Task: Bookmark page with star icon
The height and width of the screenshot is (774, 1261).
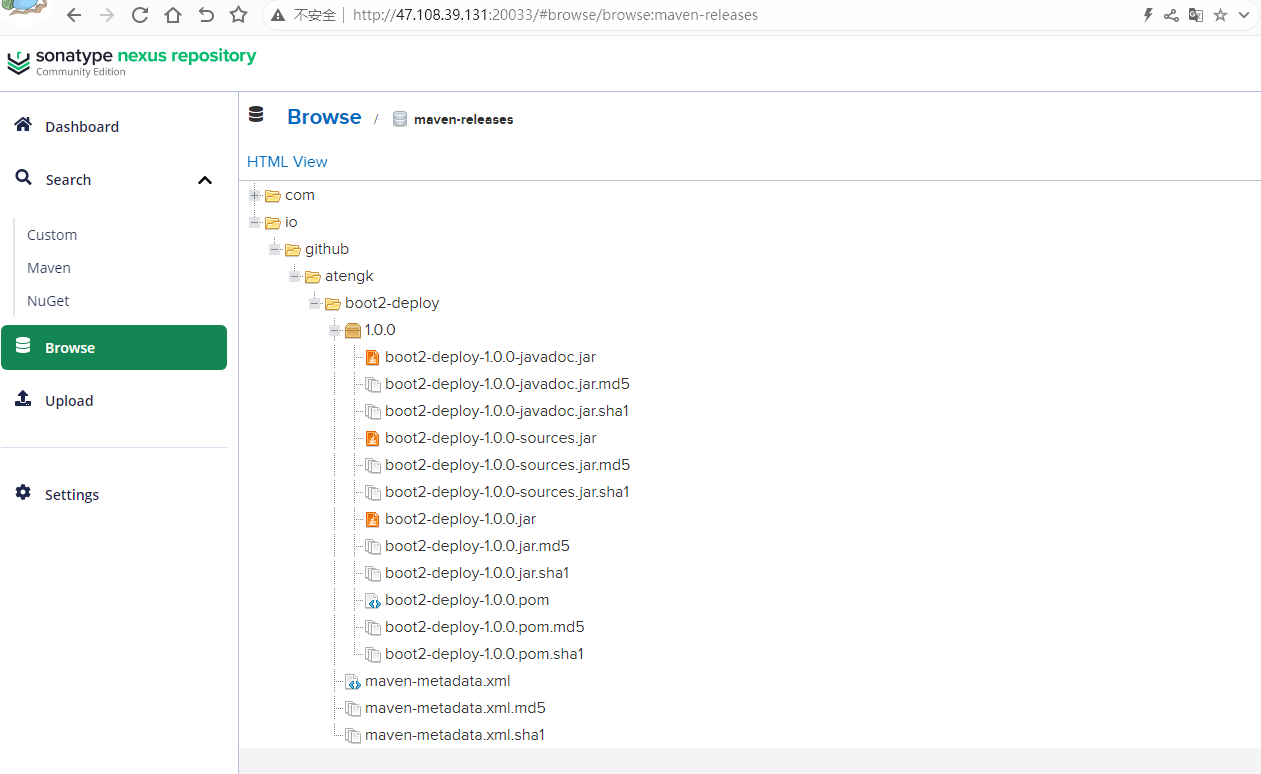Action: (x=238, y=15)
